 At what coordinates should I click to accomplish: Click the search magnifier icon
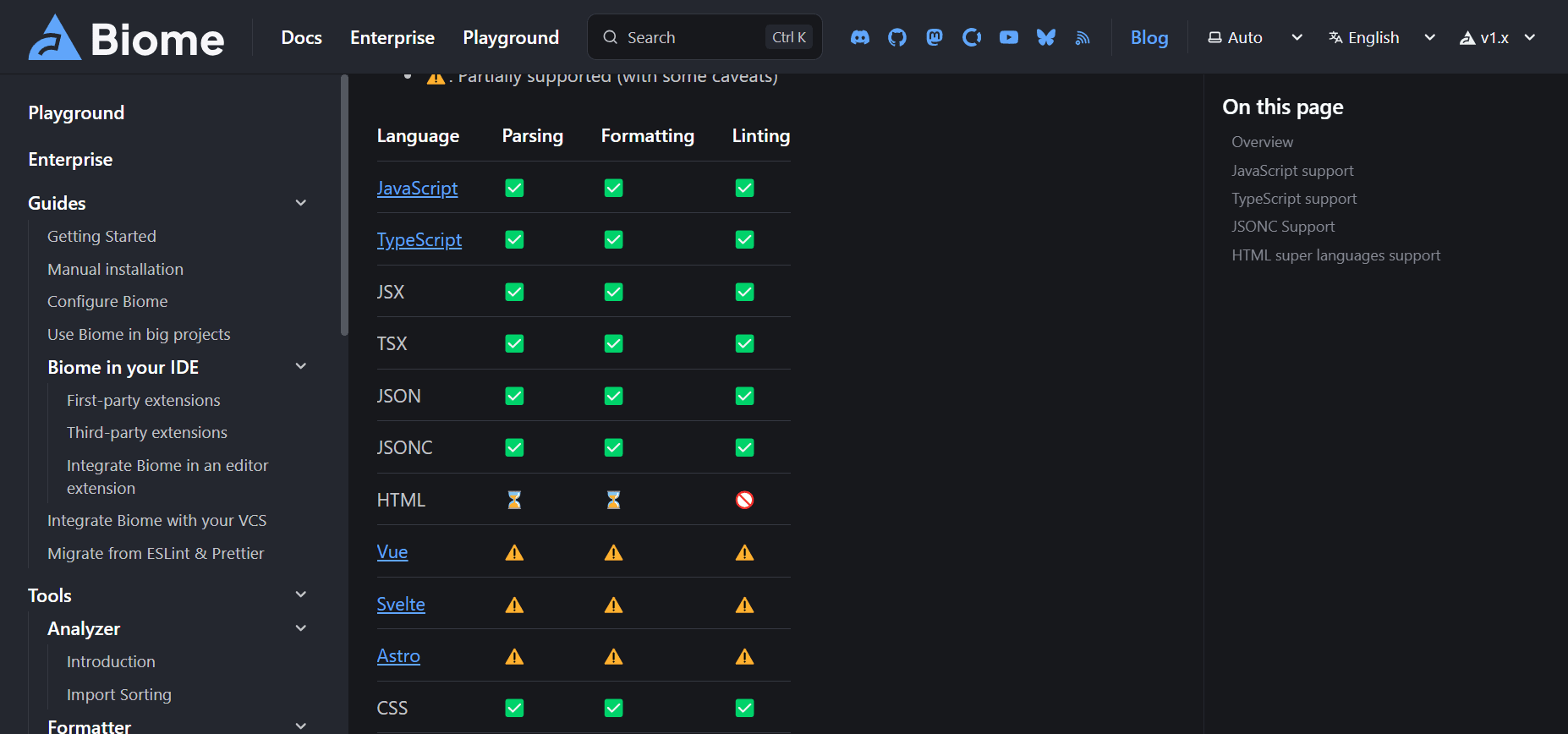tap(610, 37)
